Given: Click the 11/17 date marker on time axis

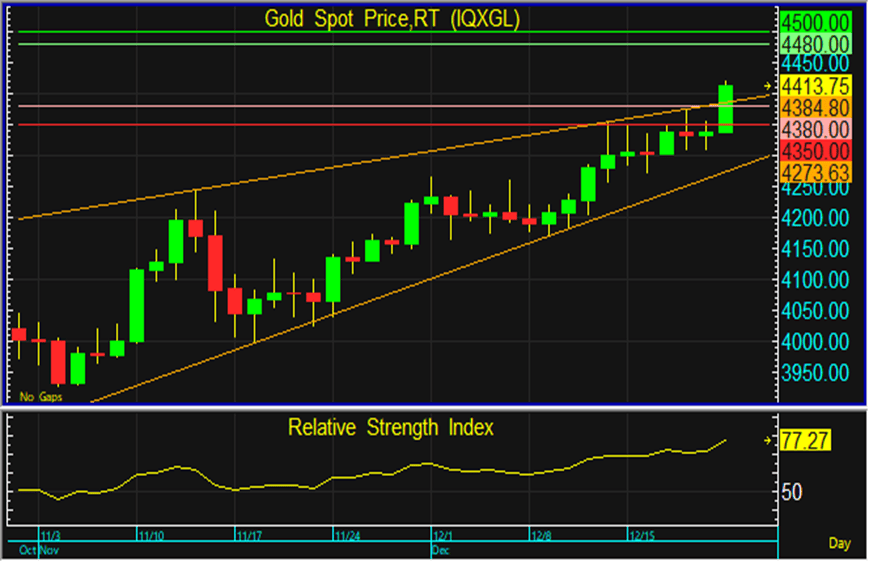Looking at the screenshot, I should coord(250,536).
